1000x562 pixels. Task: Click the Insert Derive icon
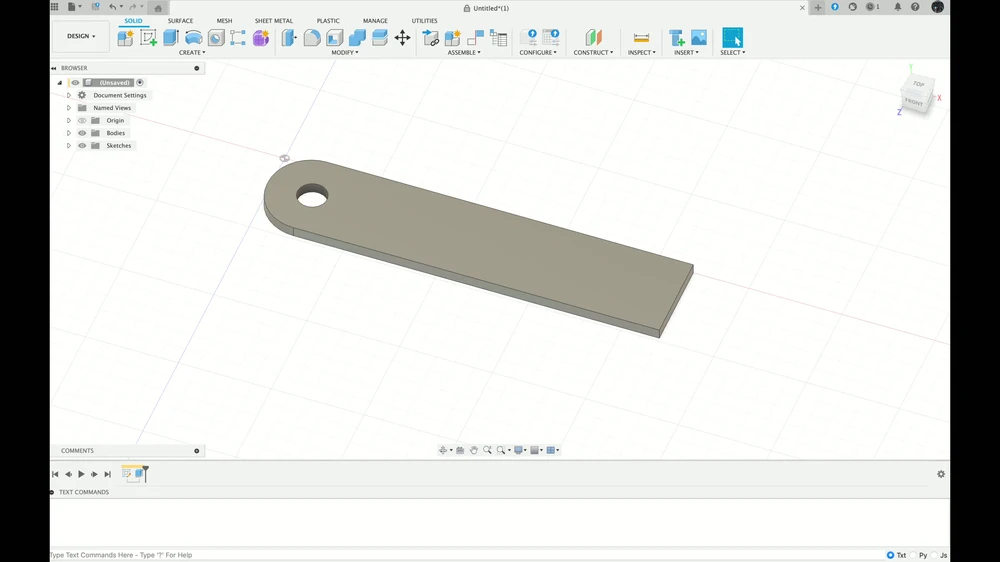[x=677, y=38]
